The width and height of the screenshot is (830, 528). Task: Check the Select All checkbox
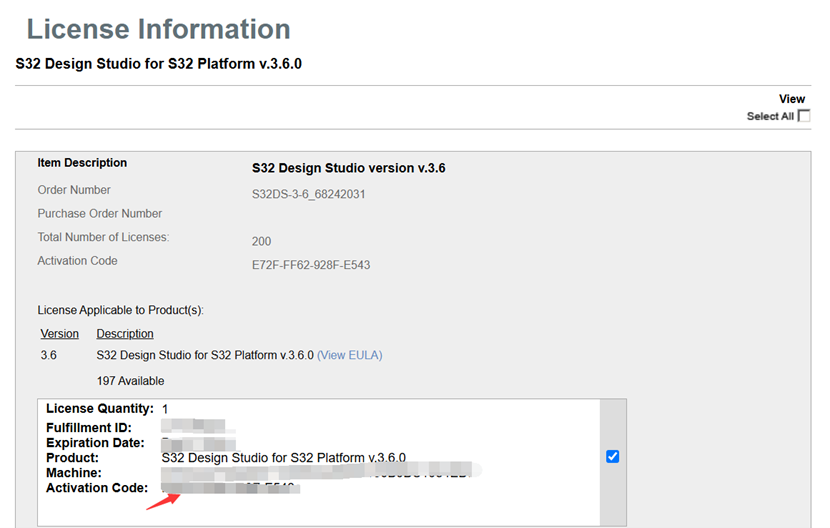pos(804,116)
